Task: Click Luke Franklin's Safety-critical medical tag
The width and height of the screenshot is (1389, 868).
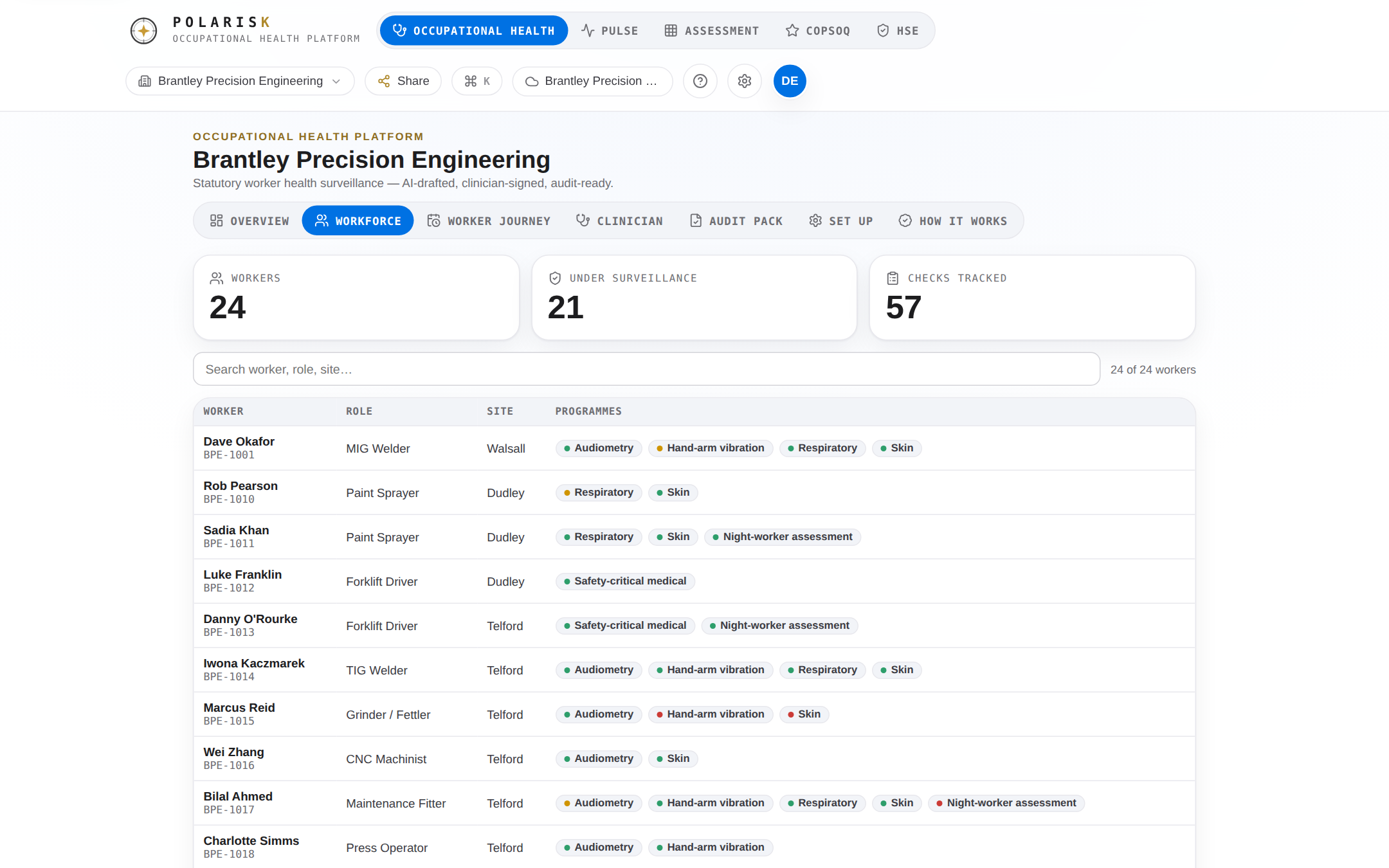Action: pos(625,581)
